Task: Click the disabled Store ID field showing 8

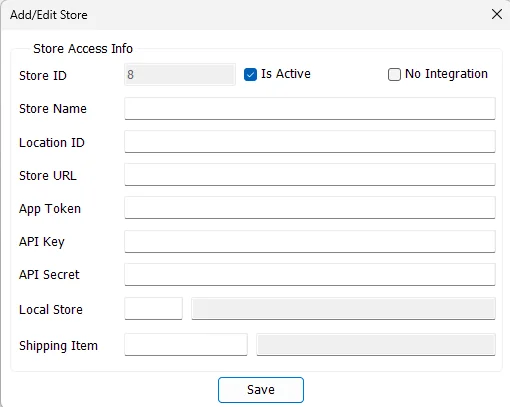Action: pyautogui.click(x=180, y=74)
